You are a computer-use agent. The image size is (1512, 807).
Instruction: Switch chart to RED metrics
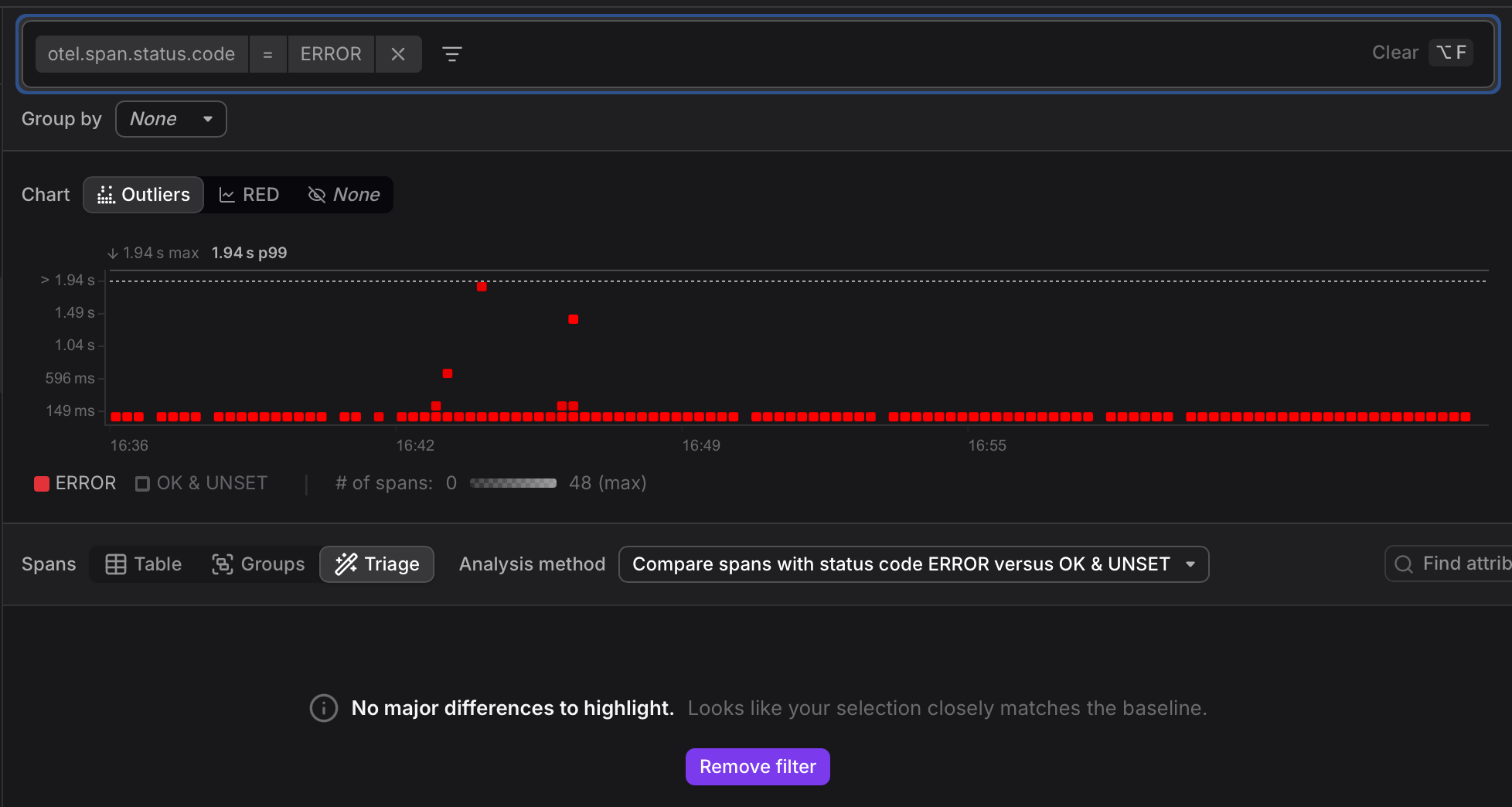[x=249, y=195]
